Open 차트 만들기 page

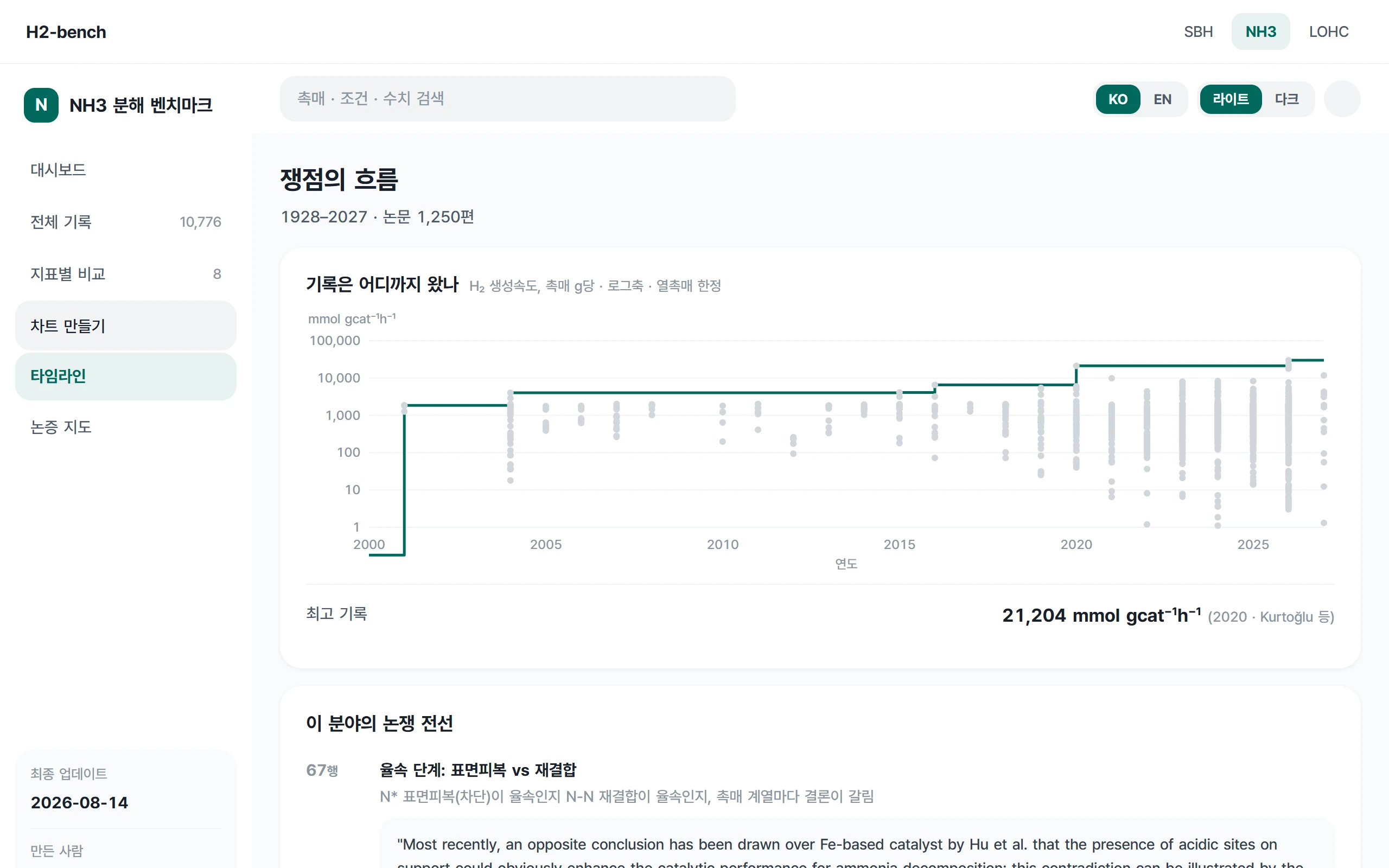coord(126,325)
